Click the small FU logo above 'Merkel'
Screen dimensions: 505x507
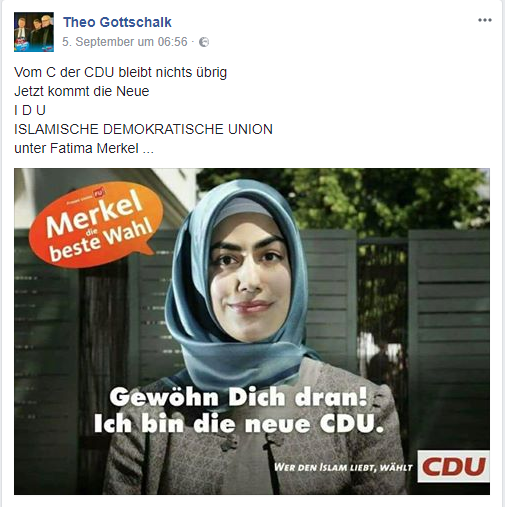pyautogui.click(x=98, y=193)
